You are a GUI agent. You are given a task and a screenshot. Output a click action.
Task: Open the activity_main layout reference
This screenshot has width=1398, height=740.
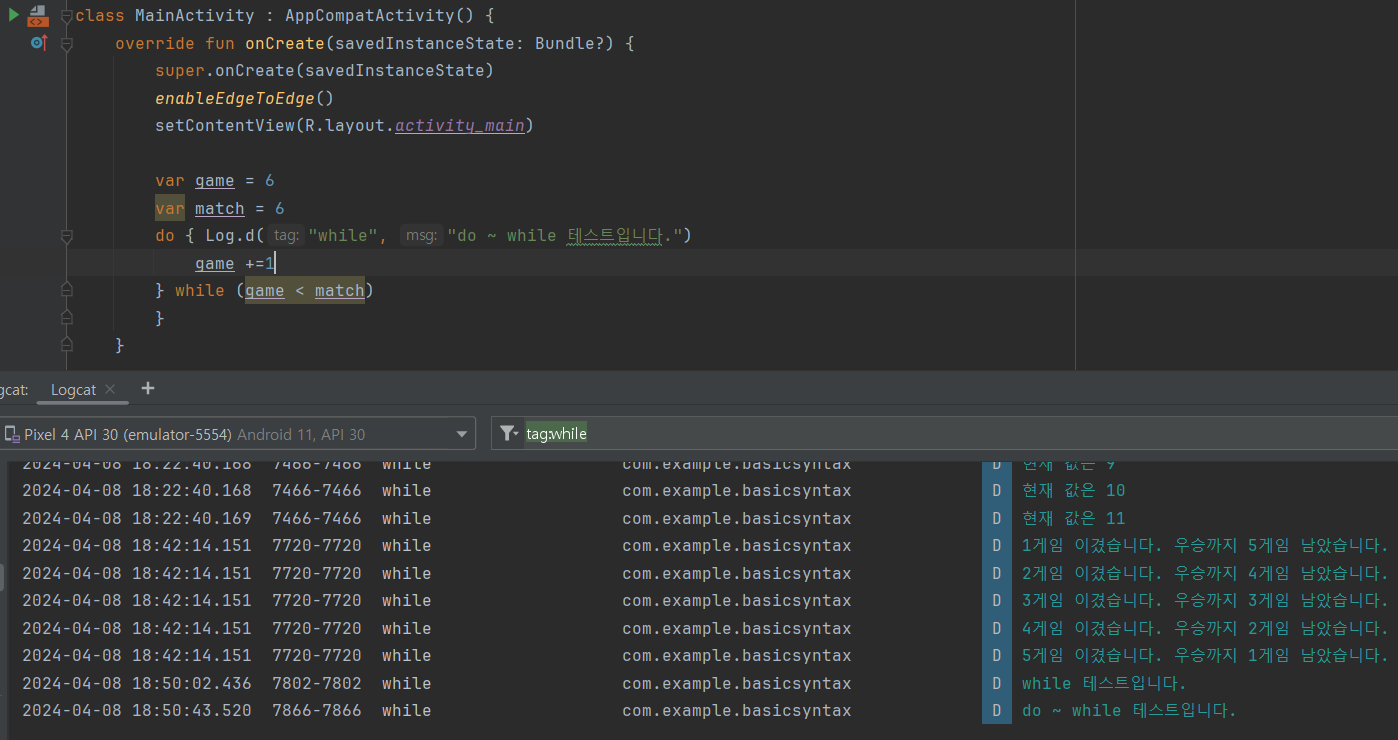tap(460, 126)
